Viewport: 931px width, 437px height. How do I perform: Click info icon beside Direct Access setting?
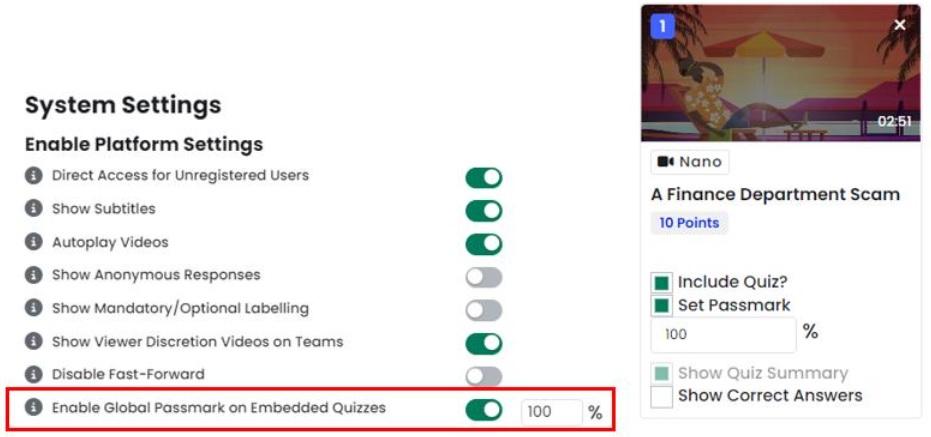click(x=33, y=176)
